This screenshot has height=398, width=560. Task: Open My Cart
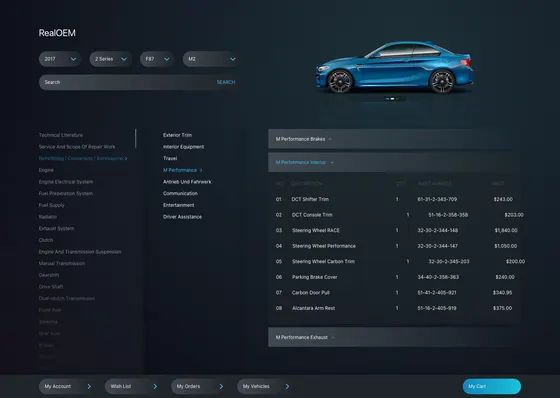point(492,386)
